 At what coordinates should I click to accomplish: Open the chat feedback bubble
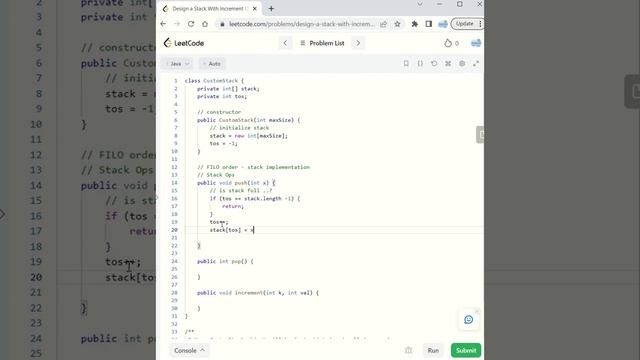pyautogui.click(x=469, y=320)
